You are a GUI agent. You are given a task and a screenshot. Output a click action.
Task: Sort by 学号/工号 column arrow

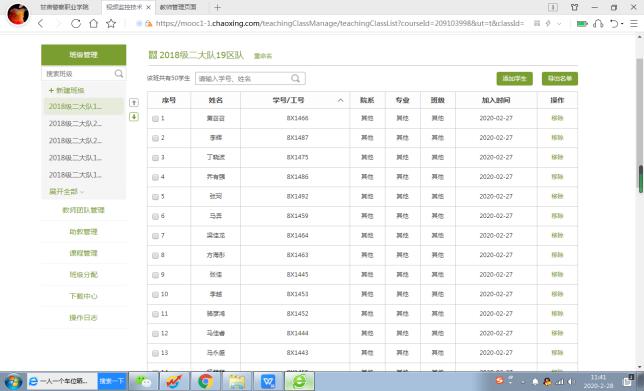[340, 100]
